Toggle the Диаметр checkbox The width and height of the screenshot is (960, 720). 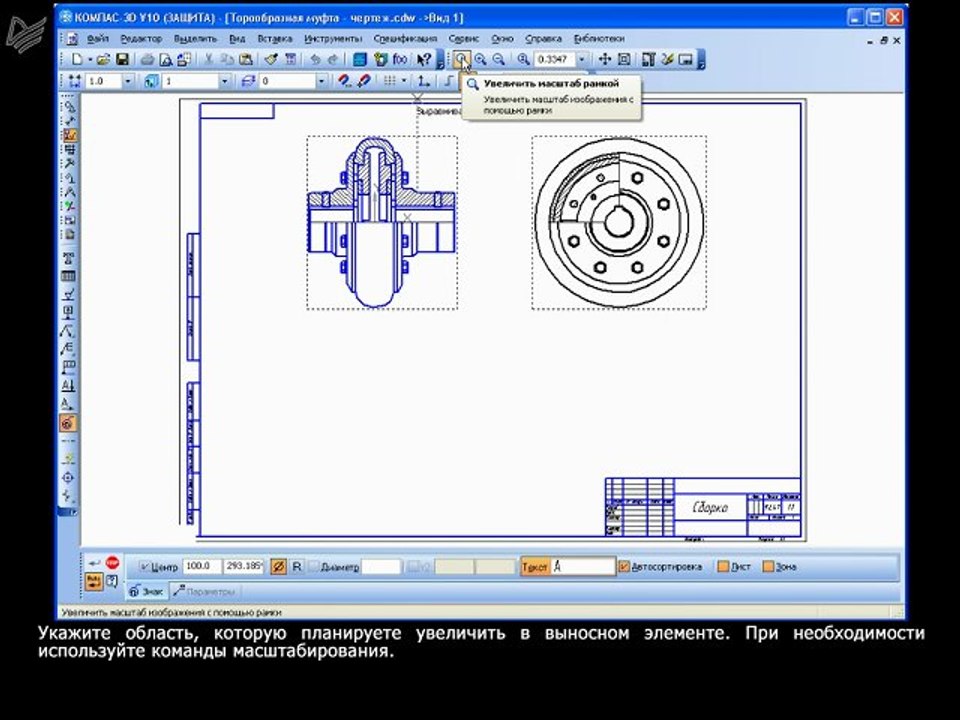tap(314, 567)
